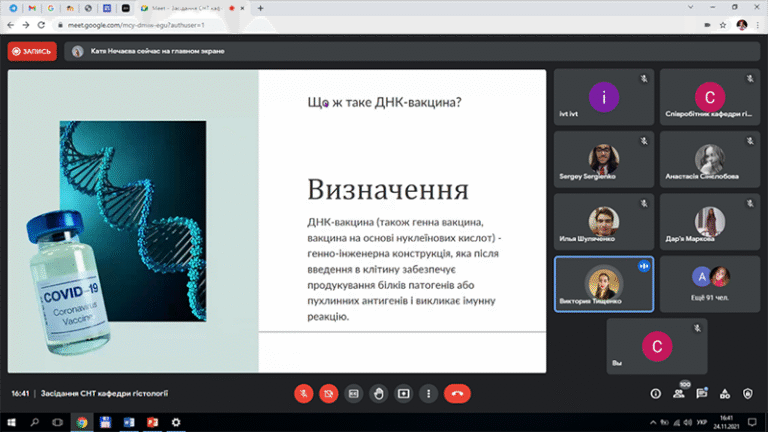The image size is (768, 432).
Task: Show the participants list panel
Action: coord(680,393)
